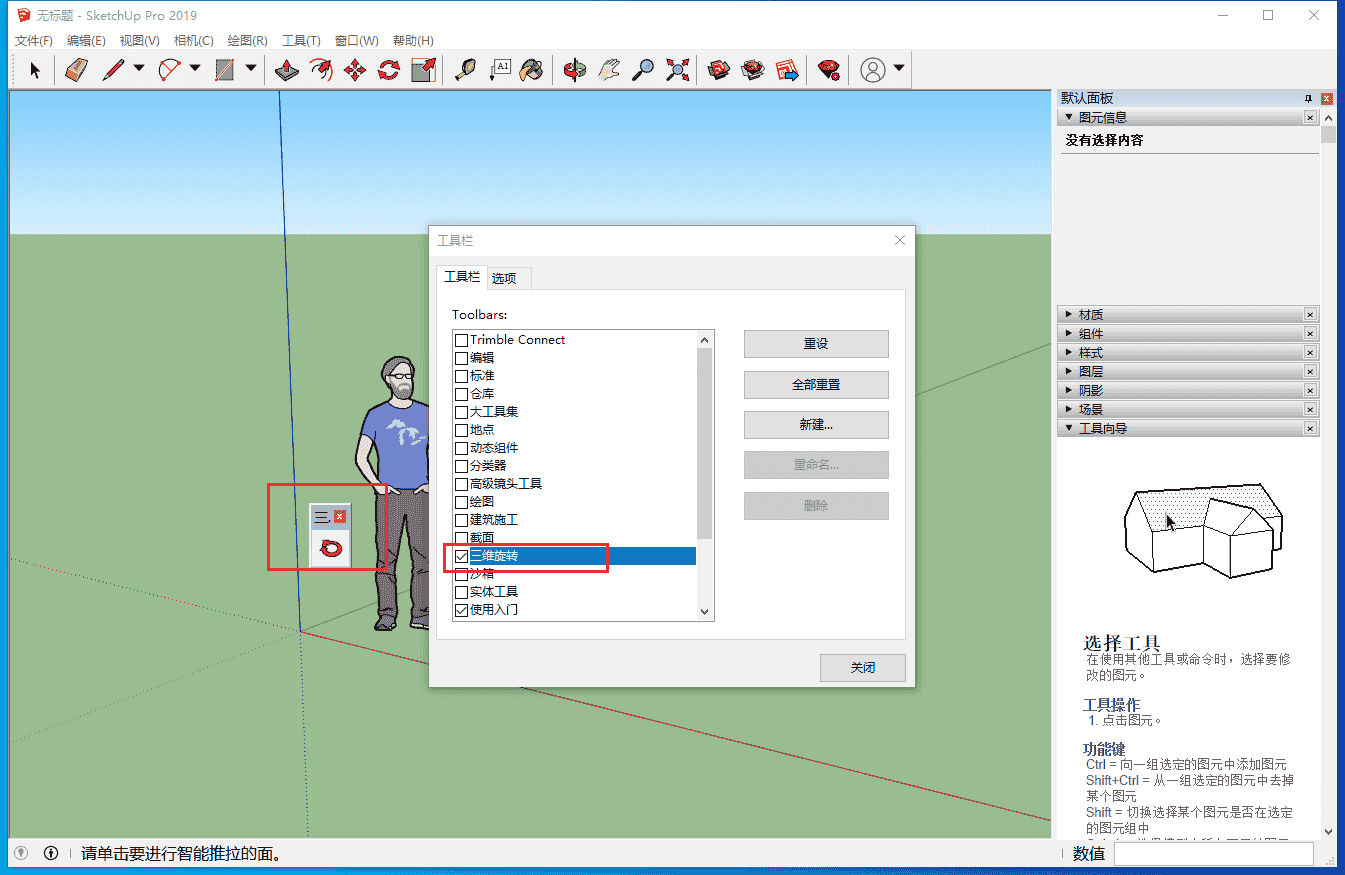The width and height of the screenshot is (1345, 875).
Task: Enable the 大工具集 toolbar
Action: 461,412
